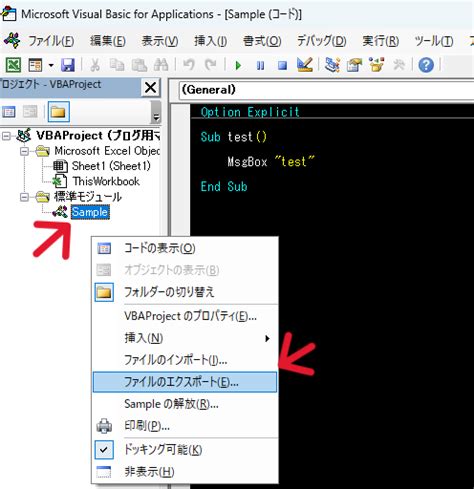Toggle ドッキング可能(K) check item
The height and width of the screenshot is (489, 474).
pos(185,450)
